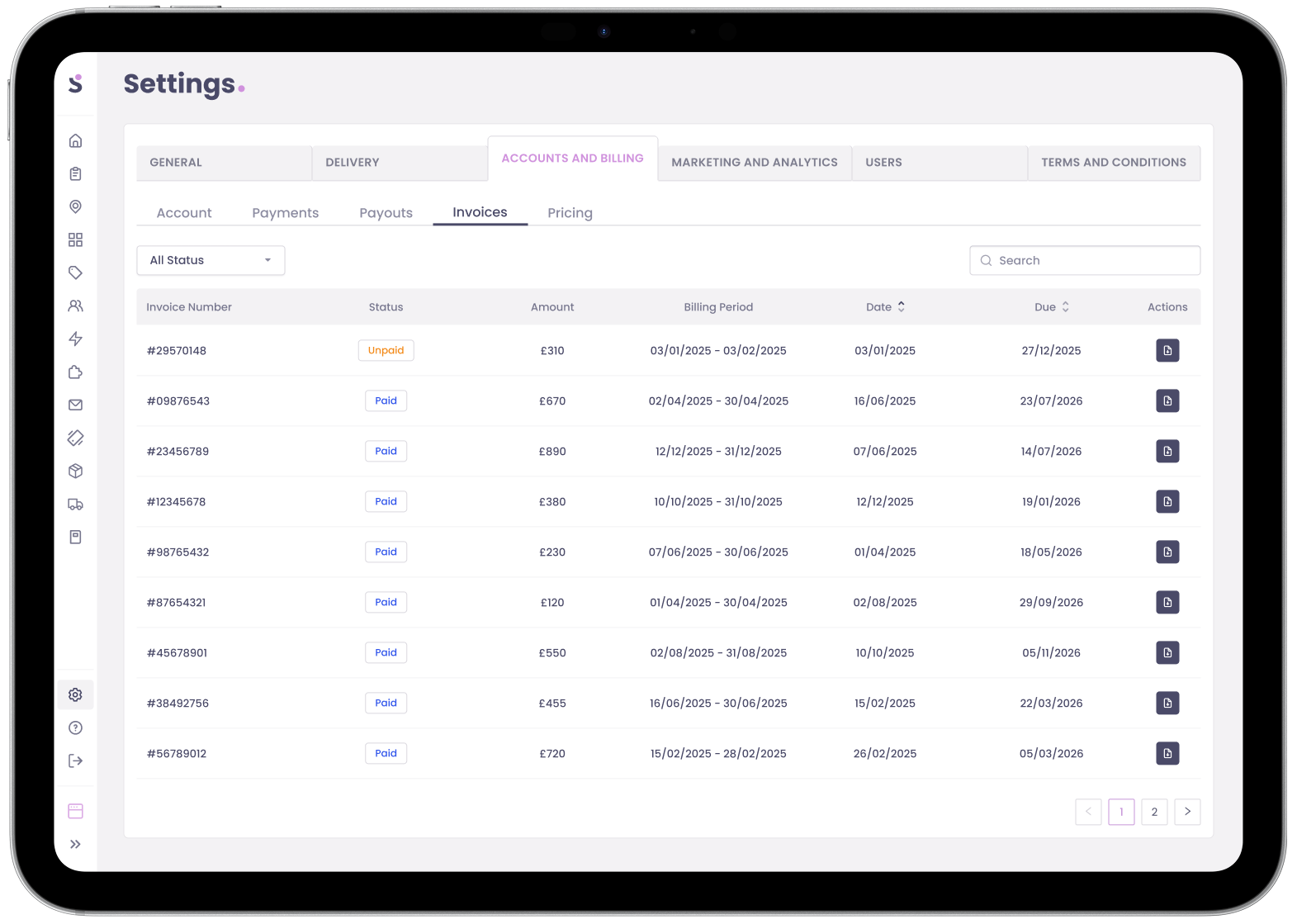1297x924 pixels.
Task: Click the £455 amount cell
Action: click(552, 703)
